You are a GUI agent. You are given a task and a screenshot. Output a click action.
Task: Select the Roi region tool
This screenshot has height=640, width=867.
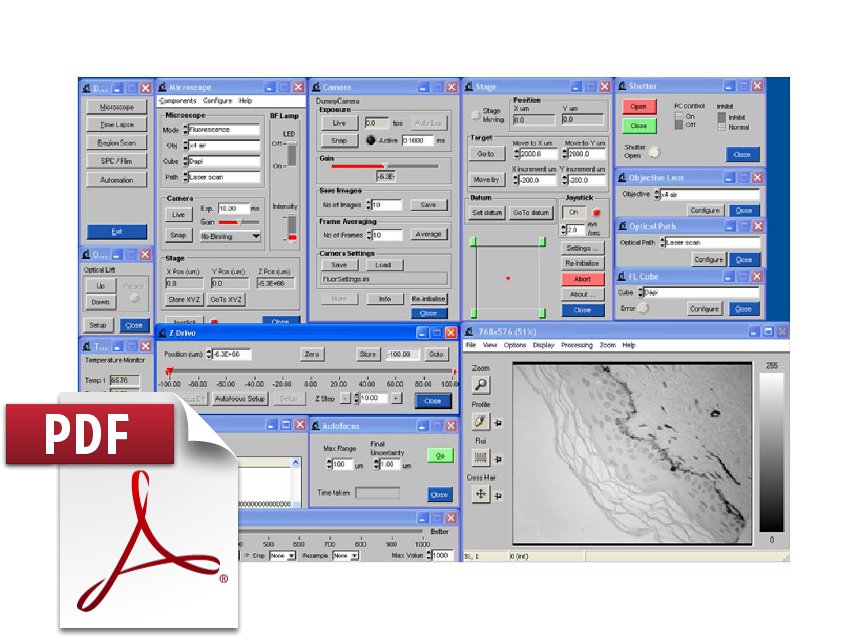click(480, 458)
